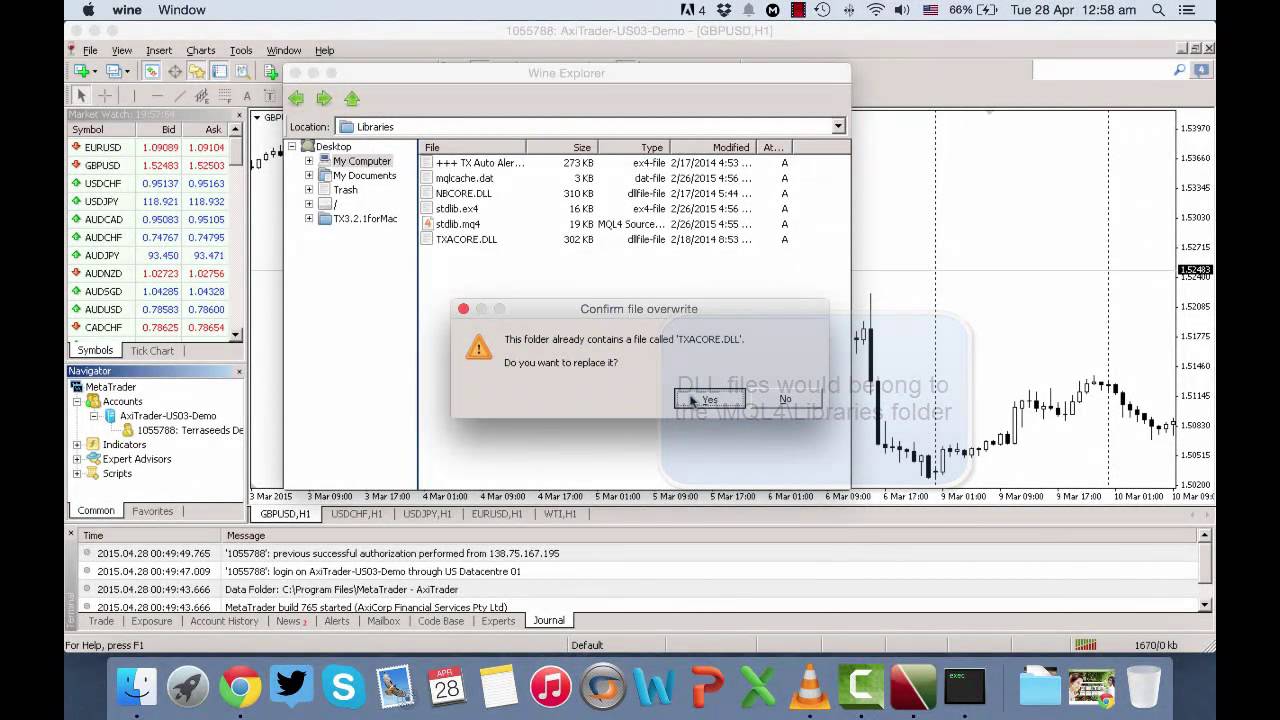This screenshot has width=1280, height=720.
Task: Click the New Order toolbar icon
Action: click(271, 71)
